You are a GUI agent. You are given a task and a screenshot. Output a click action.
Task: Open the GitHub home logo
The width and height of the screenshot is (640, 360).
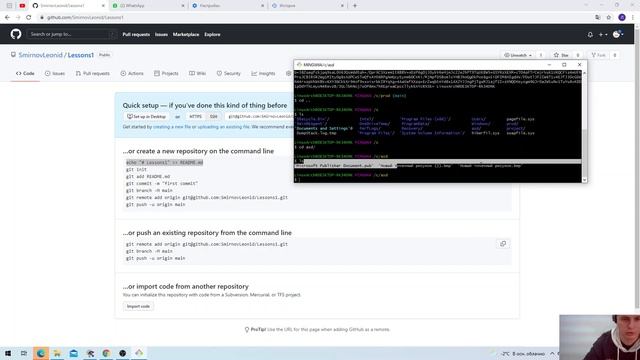(16, 34)
